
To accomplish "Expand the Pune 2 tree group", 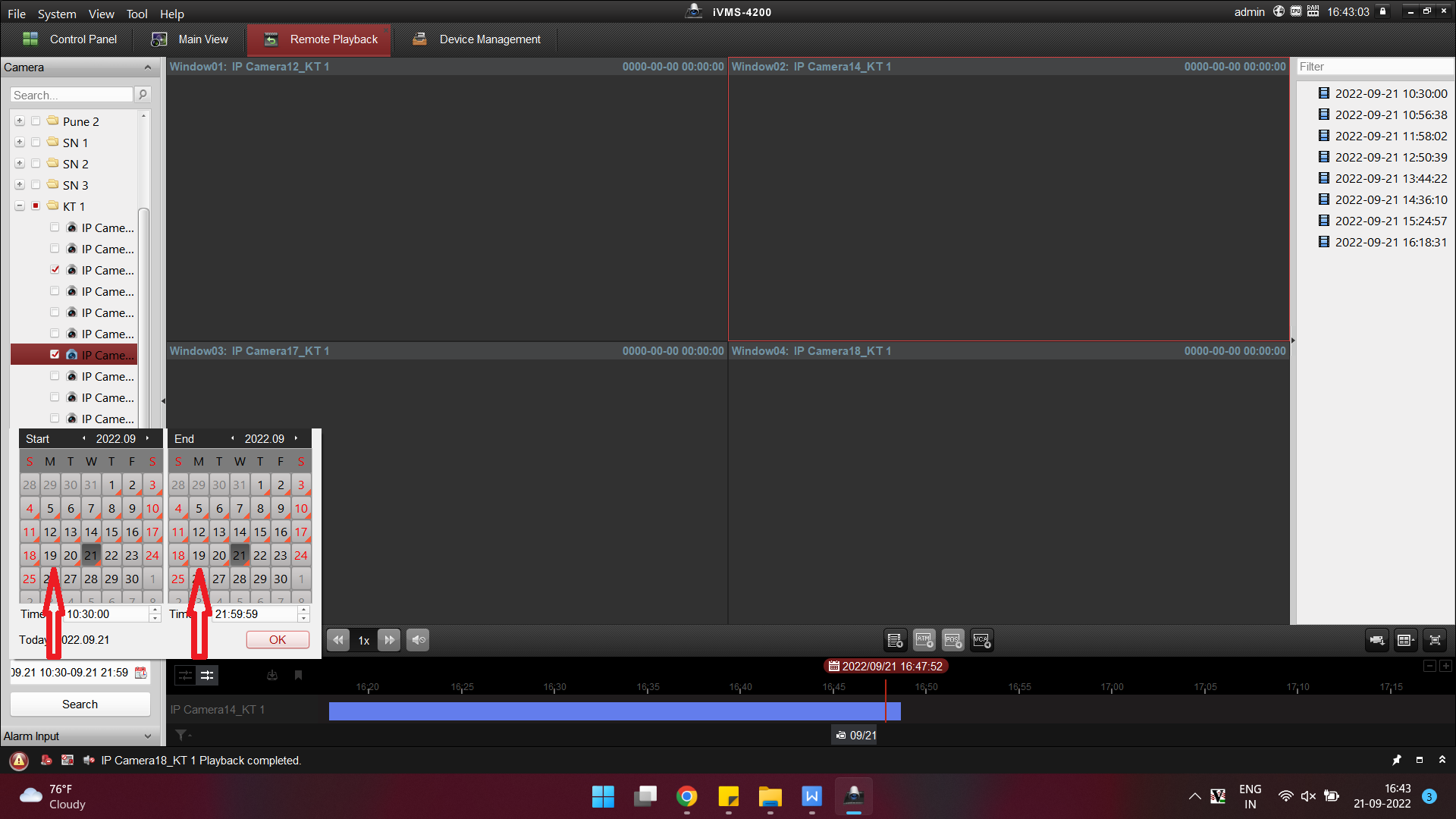I will pyautogui.click(x=20, y=121).
